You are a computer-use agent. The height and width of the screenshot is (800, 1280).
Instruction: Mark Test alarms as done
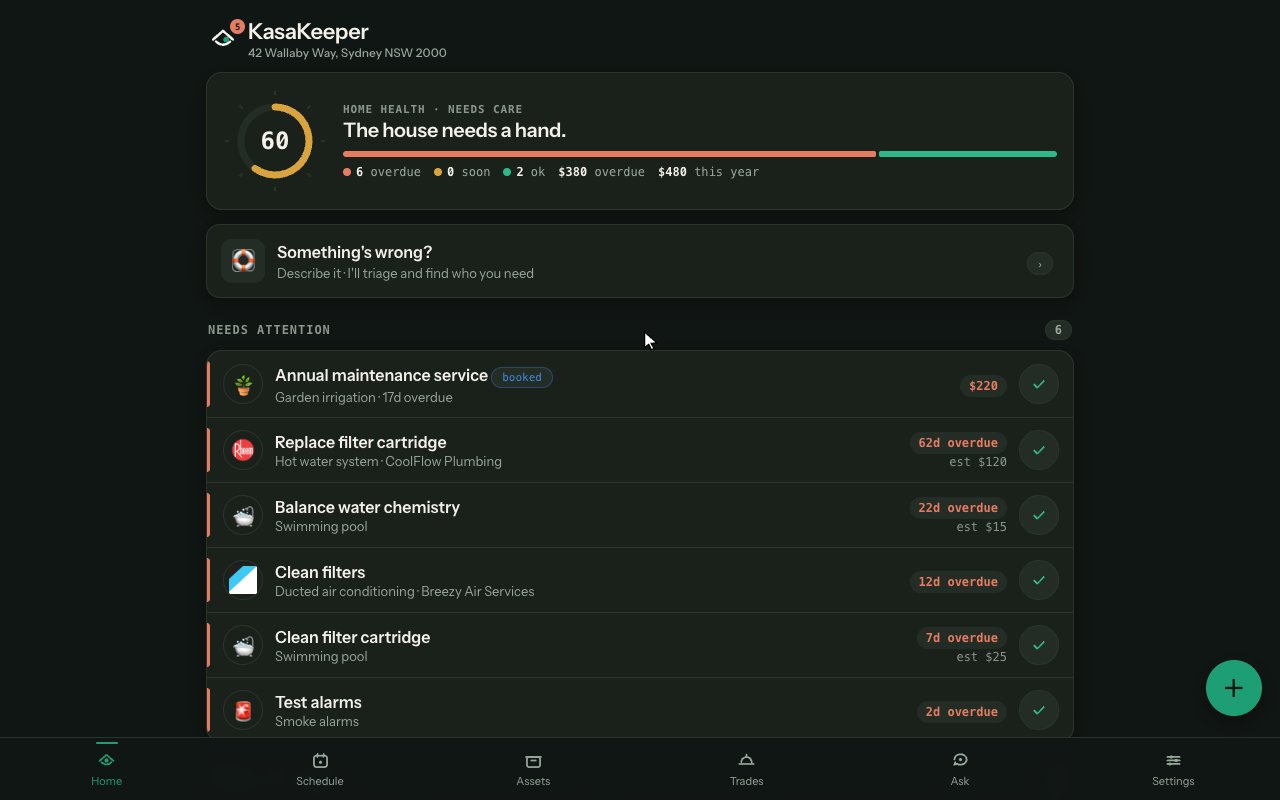pos(1039,710)
